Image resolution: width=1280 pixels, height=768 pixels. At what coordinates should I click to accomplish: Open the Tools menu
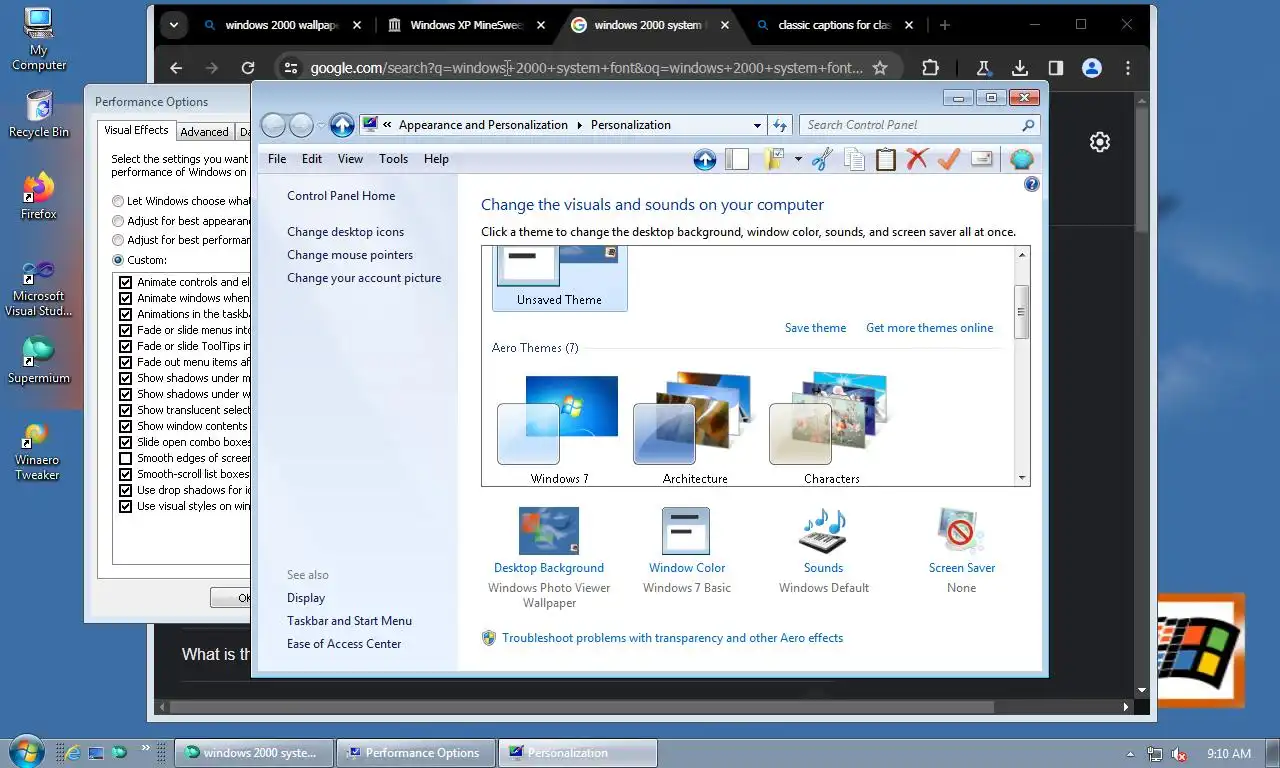tap(393, 159)
